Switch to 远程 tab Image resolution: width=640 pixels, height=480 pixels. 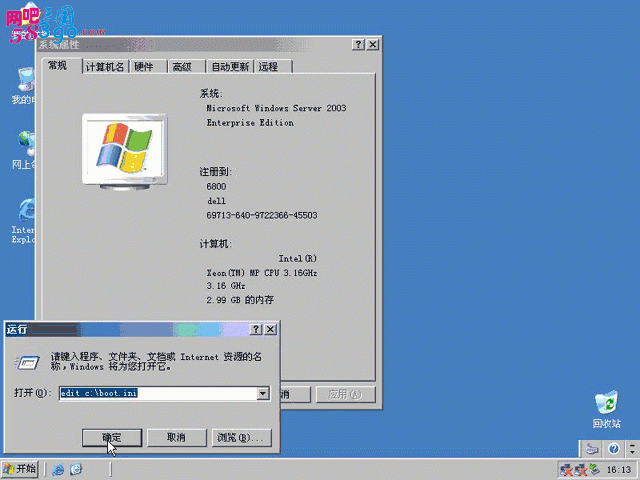tap(273, 67)
